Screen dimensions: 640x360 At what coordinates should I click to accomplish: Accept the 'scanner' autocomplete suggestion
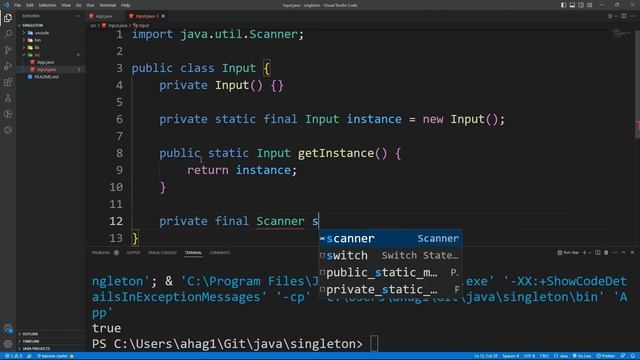pos(391,238)
